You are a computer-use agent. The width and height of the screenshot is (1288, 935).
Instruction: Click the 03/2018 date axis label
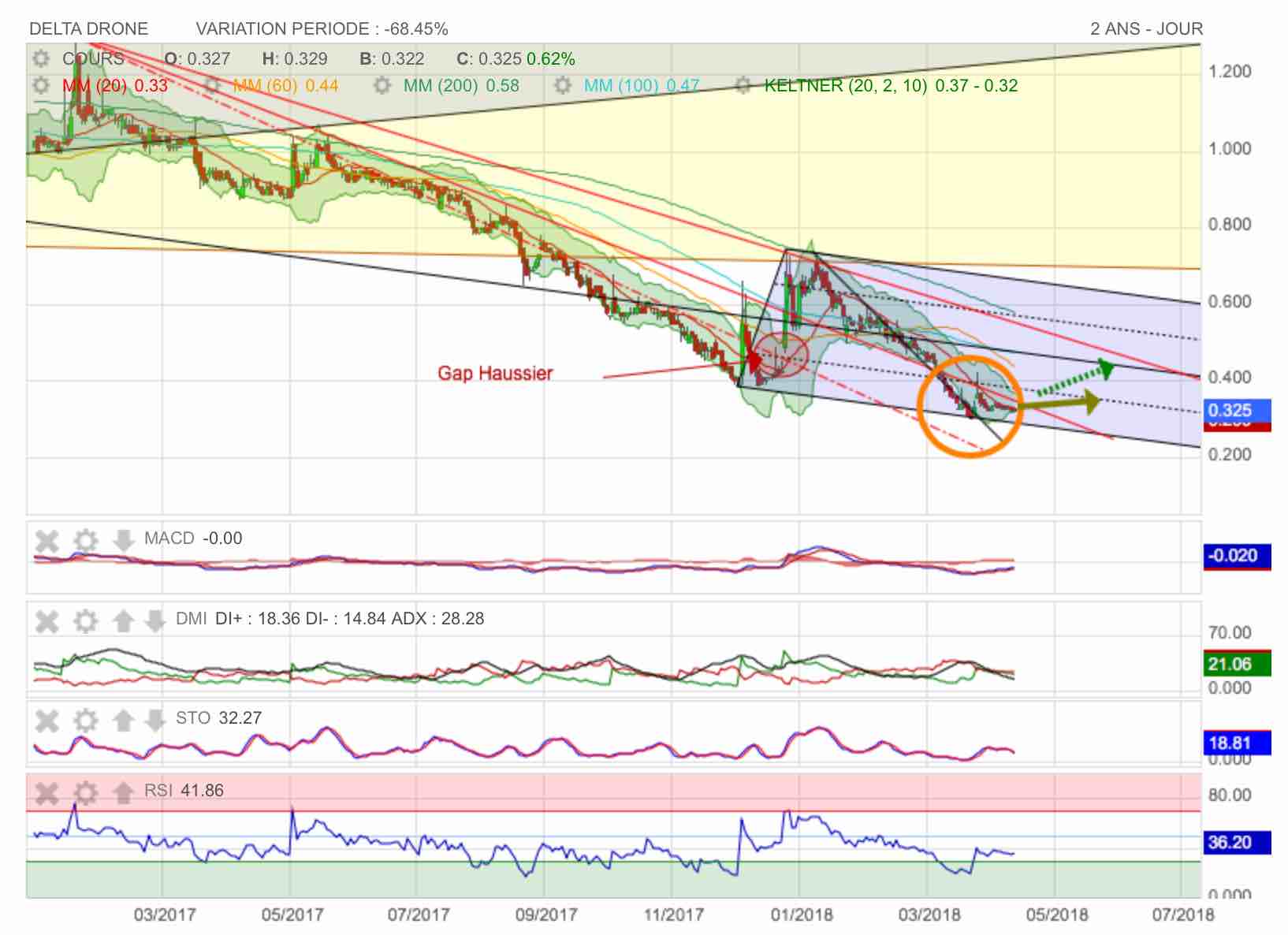(929, 915)
